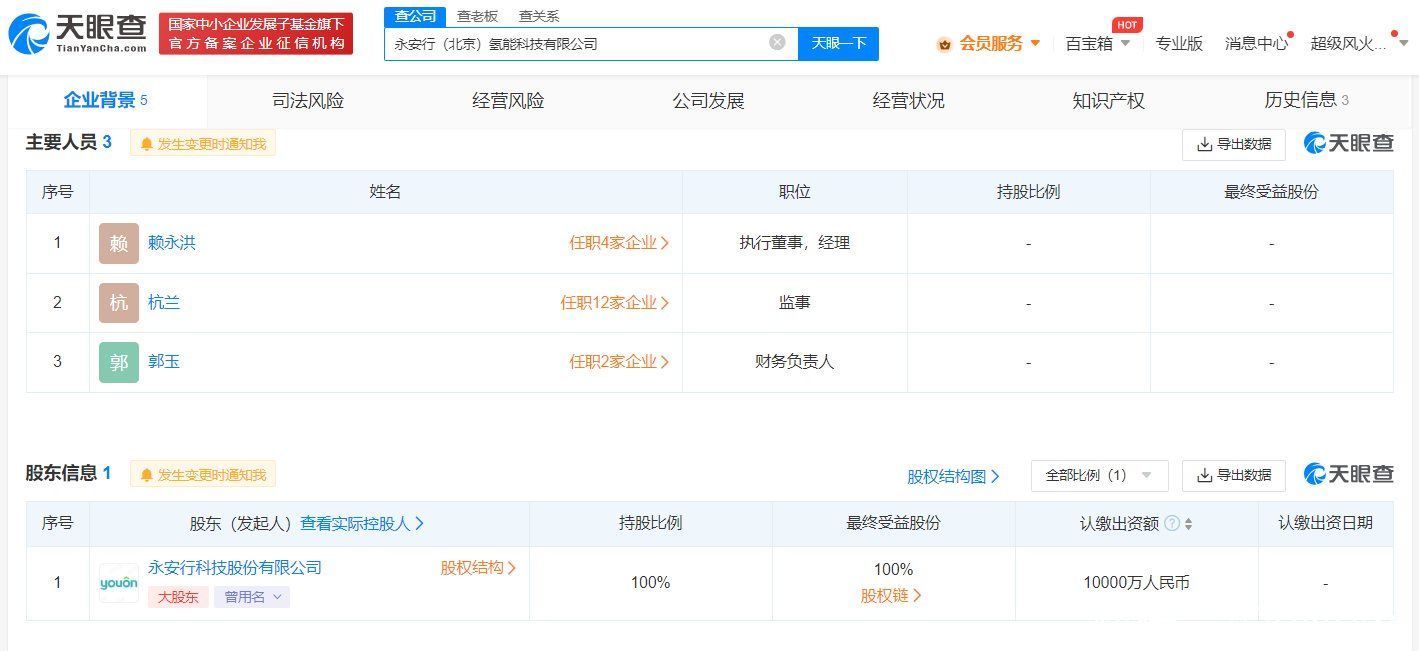The height and width of the screenshot is (651, 1419).
Task: Click the youon company logo thumbnail
Action: click(119, 583)
